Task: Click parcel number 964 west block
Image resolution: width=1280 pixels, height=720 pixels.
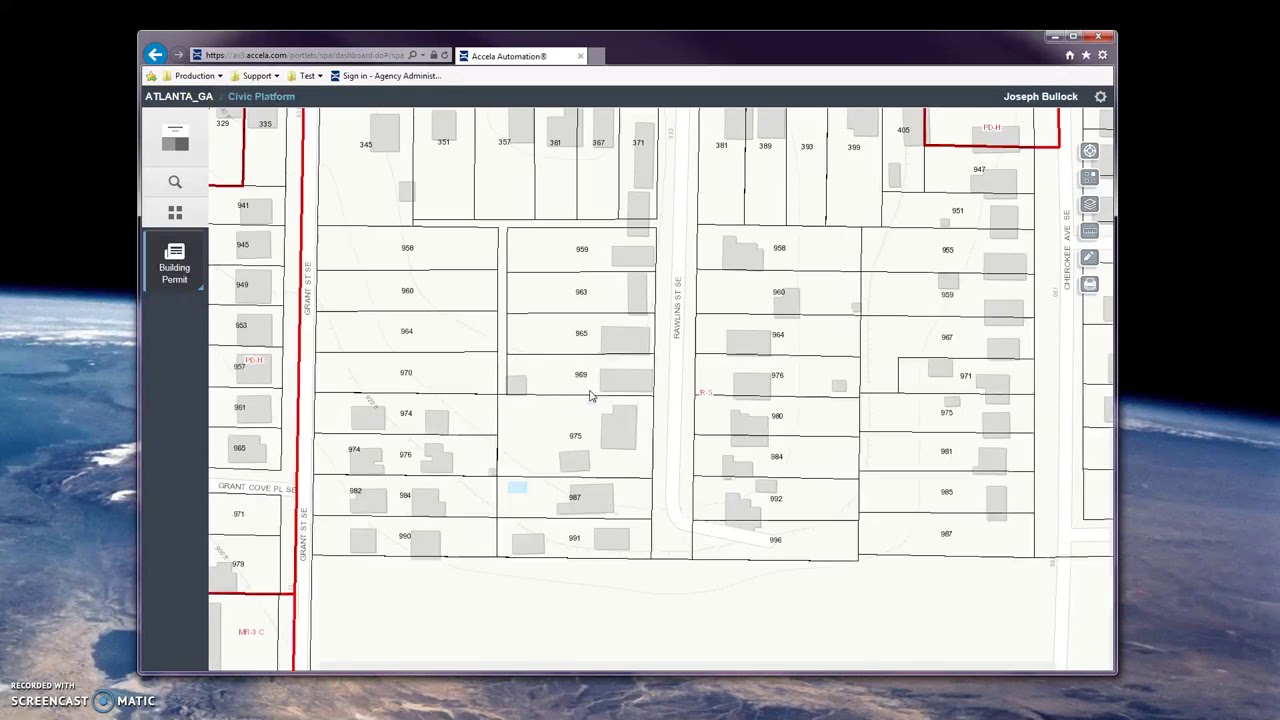Action: click(x=406, y=332)
